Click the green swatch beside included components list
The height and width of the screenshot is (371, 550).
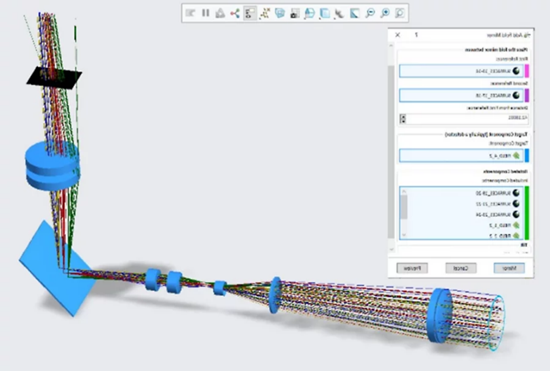[526, 213]
